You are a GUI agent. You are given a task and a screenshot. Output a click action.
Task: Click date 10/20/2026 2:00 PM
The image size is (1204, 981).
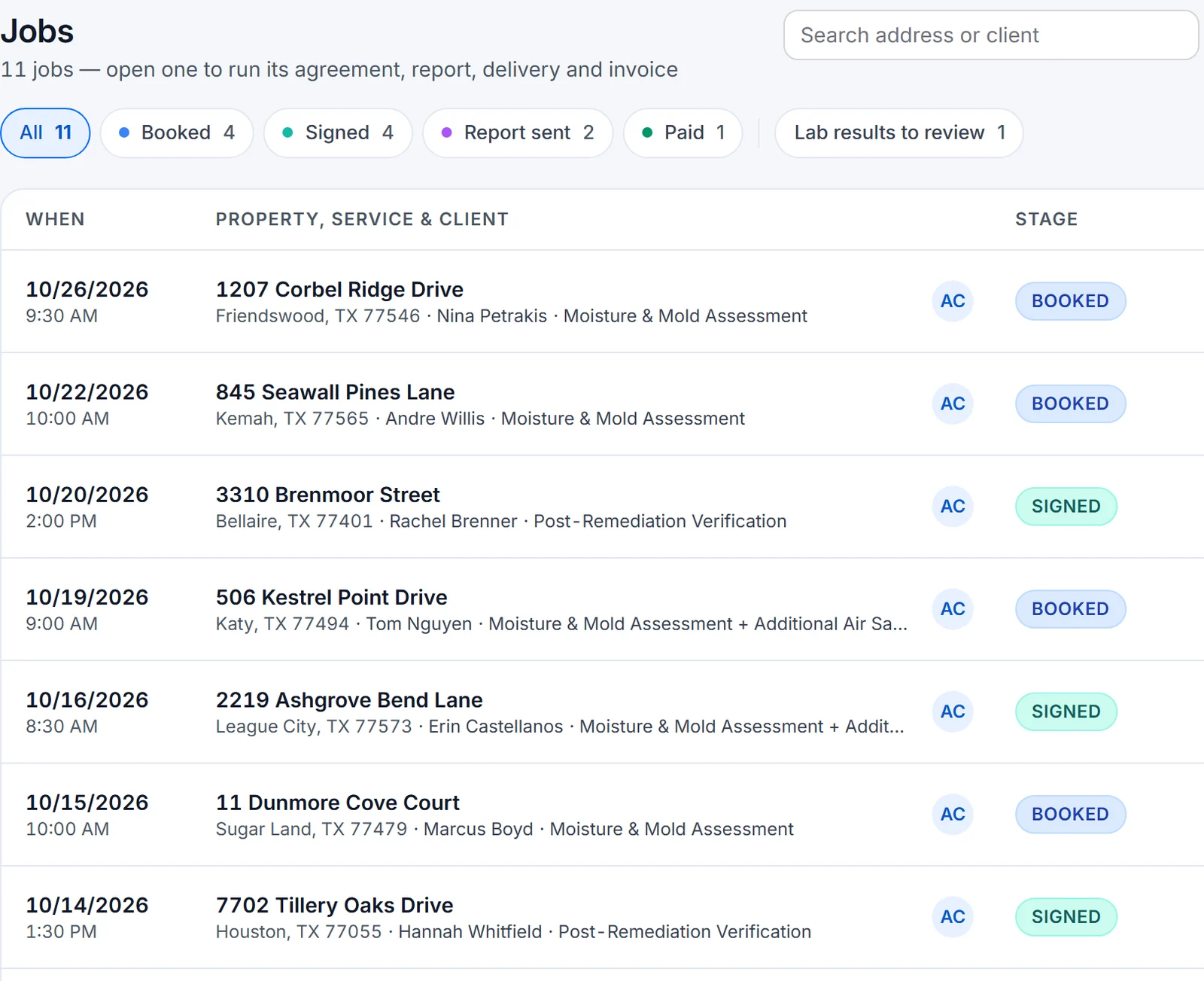coord(87,507)
